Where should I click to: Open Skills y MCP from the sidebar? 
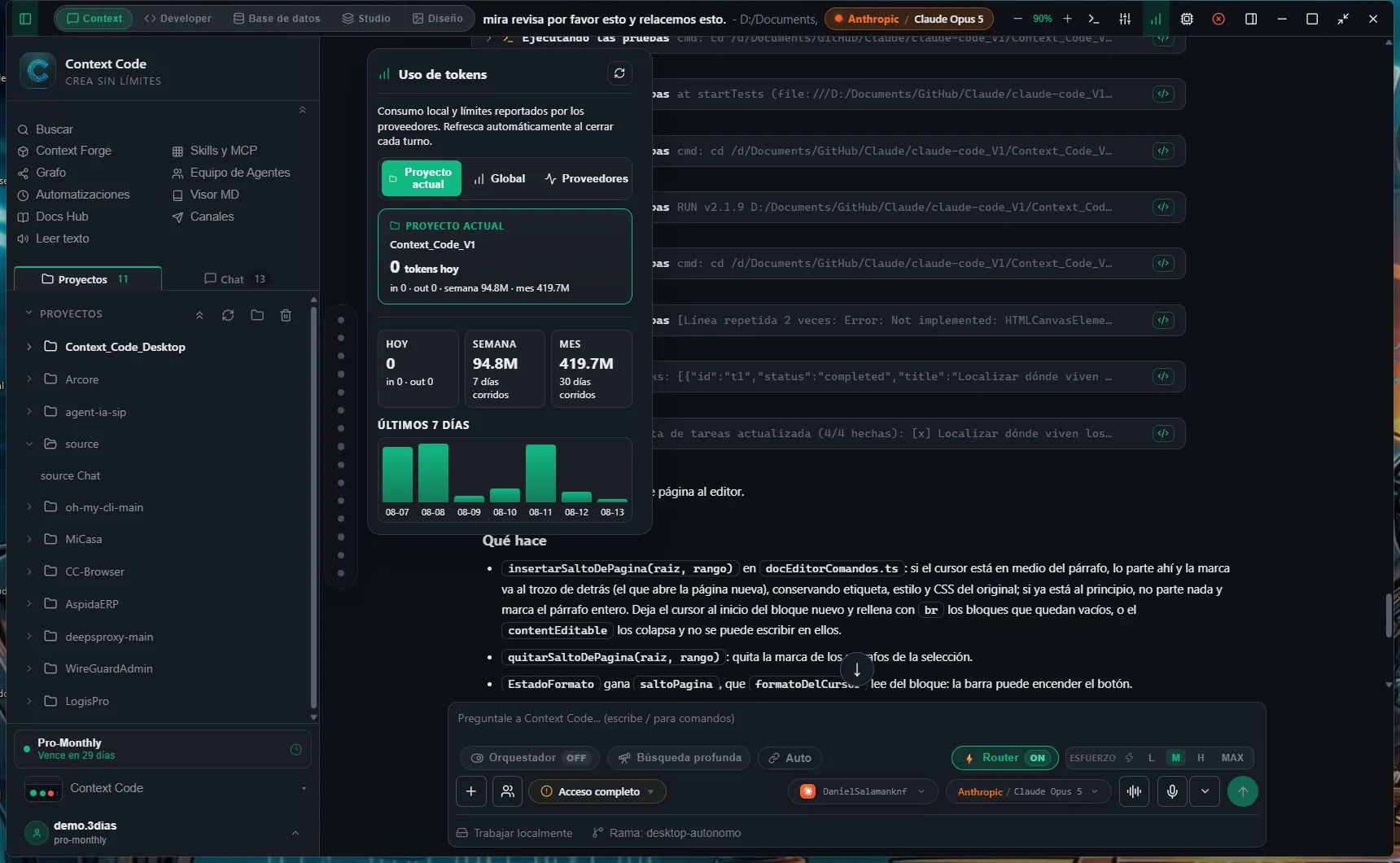(214, 151)
